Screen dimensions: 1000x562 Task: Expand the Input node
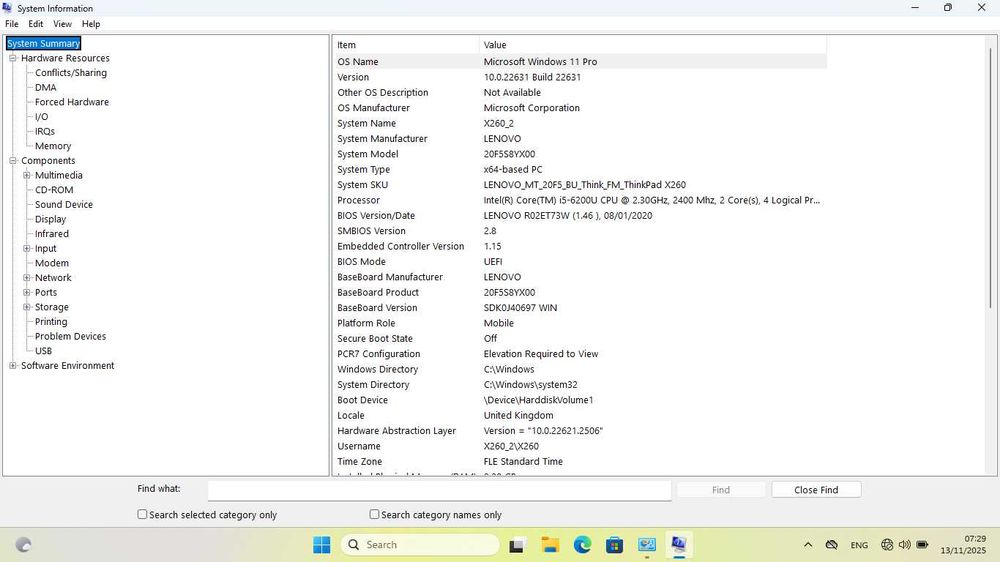27,249
